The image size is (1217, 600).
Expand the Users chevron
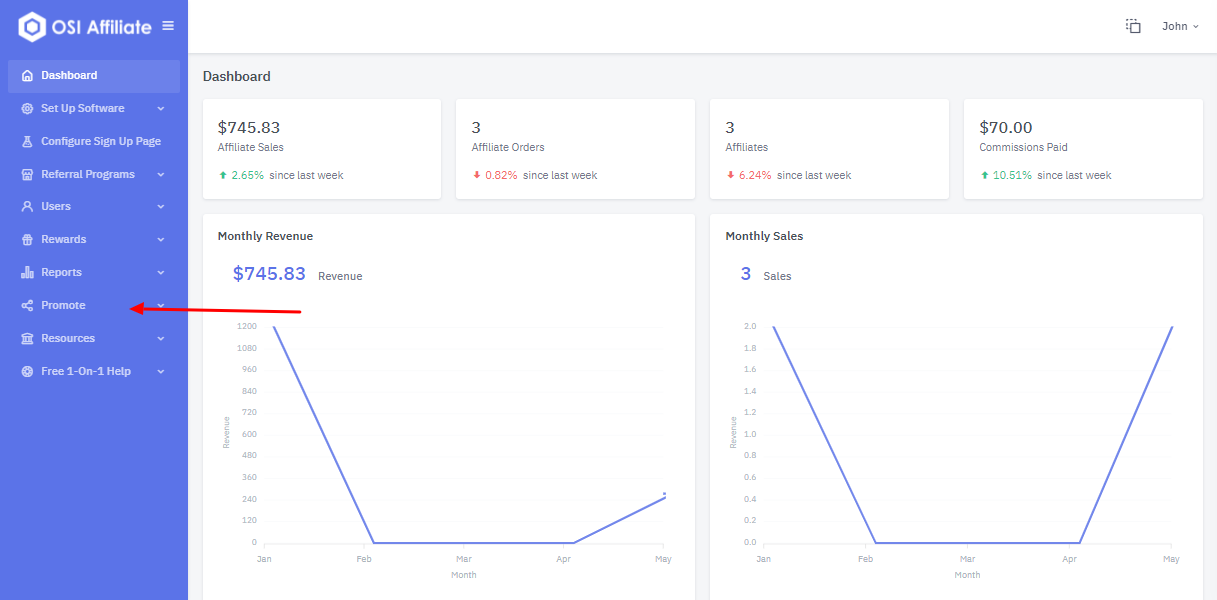point(161,207)
